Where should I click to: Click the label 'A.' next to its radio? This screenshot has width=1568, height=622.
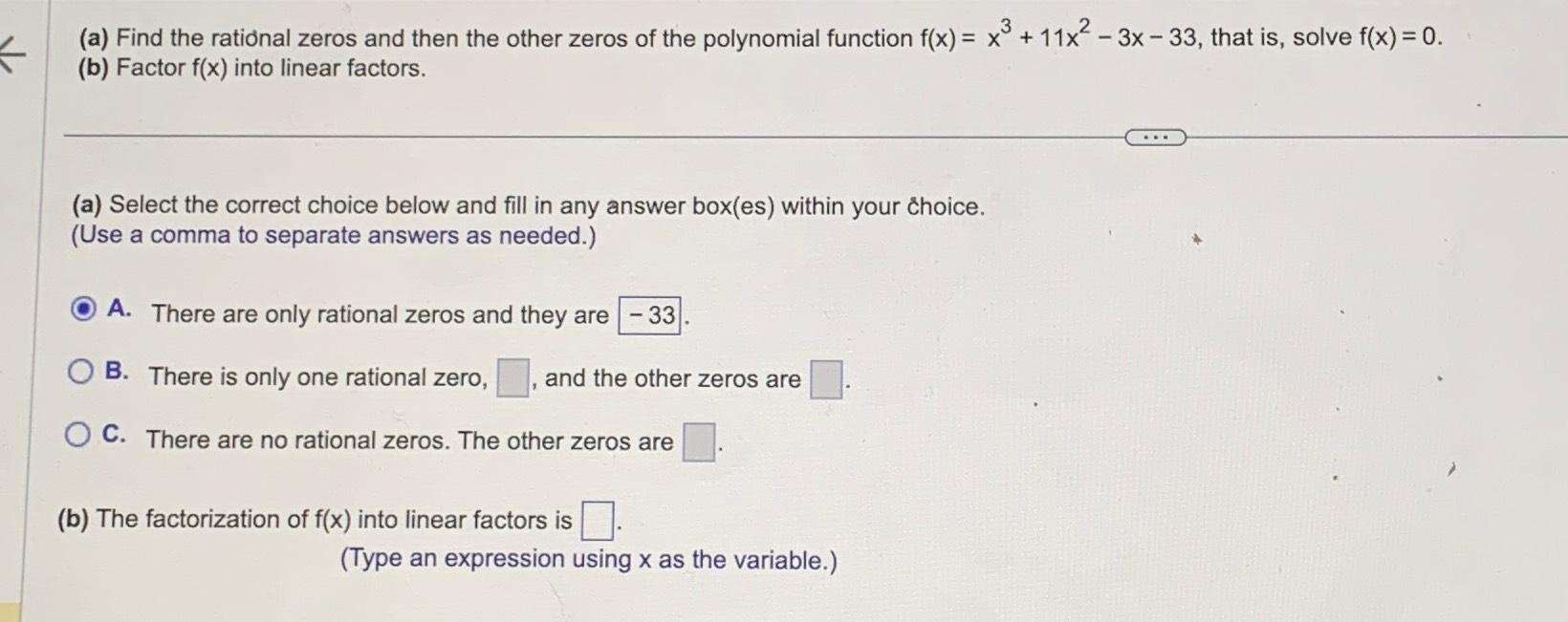[x=119, y=308]
